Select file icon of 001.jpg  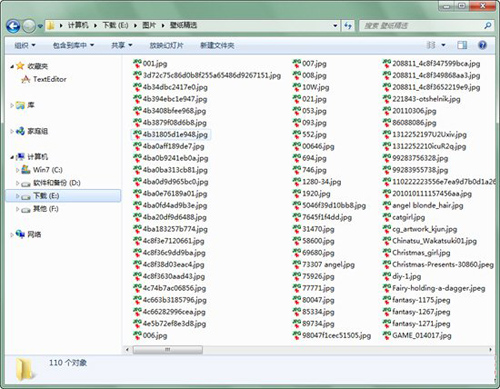(x=137, y=63)
